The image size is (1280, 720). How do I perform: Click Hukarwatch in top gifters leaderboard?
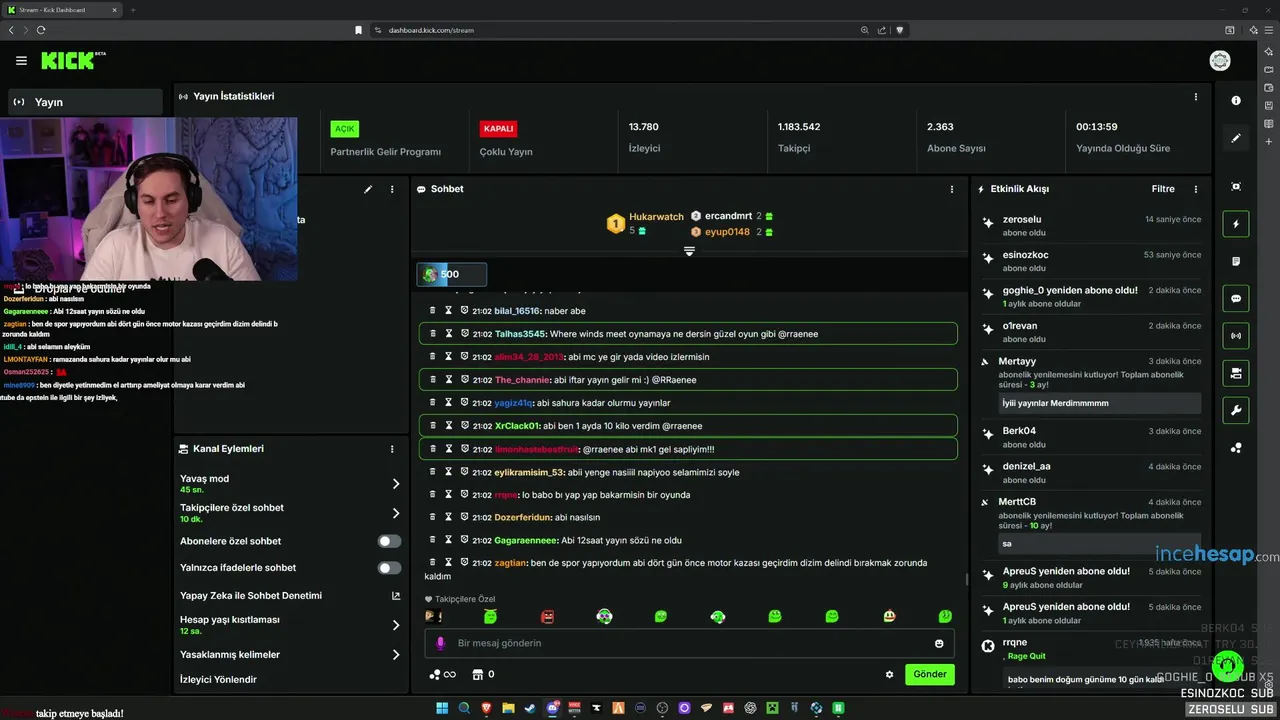coord(656,217)
